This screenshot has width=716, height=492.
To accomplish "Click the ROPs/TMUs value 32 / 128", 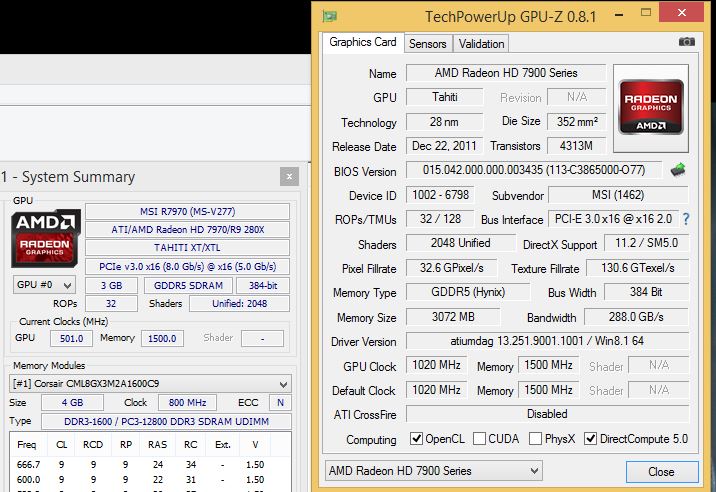I will (441, 219).
